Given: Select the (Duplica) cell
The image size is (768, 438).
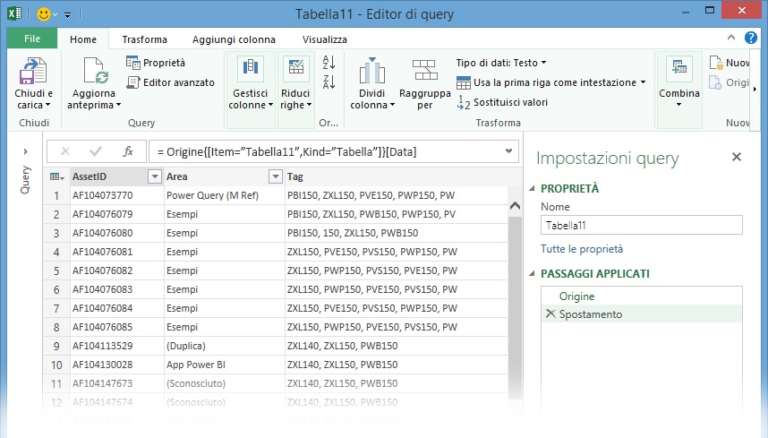Looking at the screenshot, I should 223,346.
